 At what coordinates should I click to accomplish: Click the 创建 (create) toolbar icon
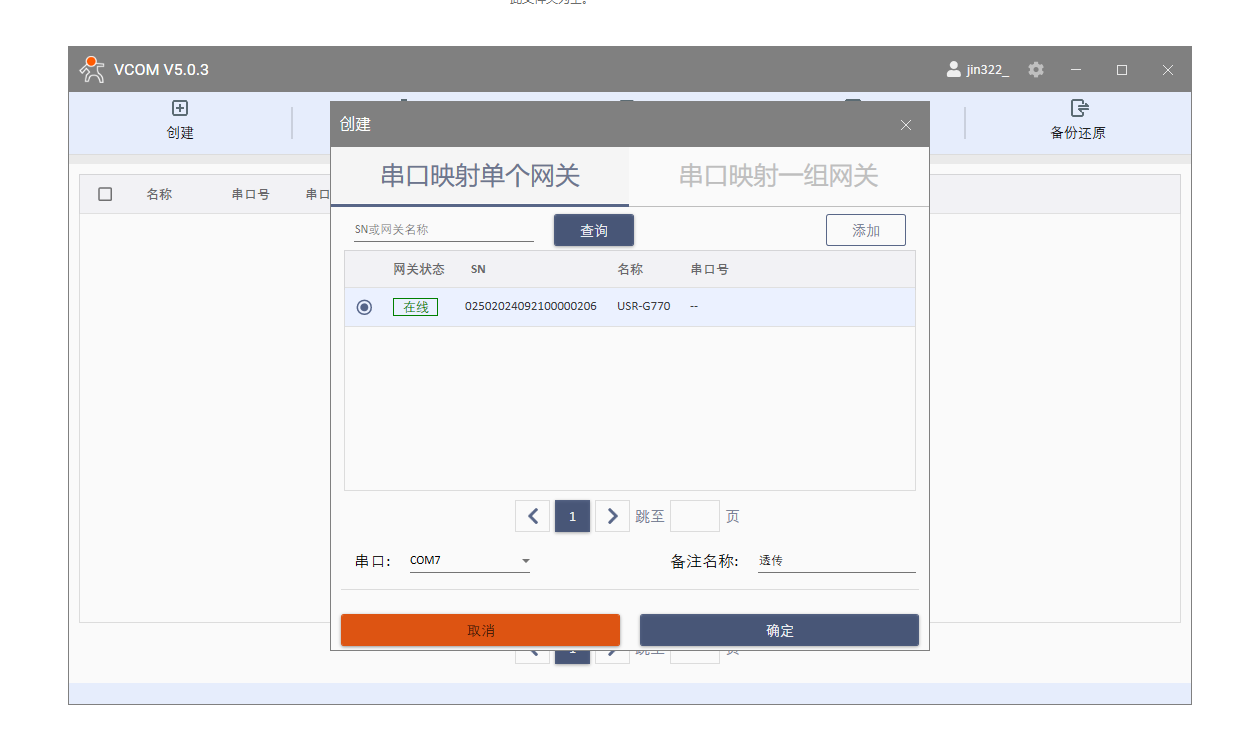tap(180, 109)
